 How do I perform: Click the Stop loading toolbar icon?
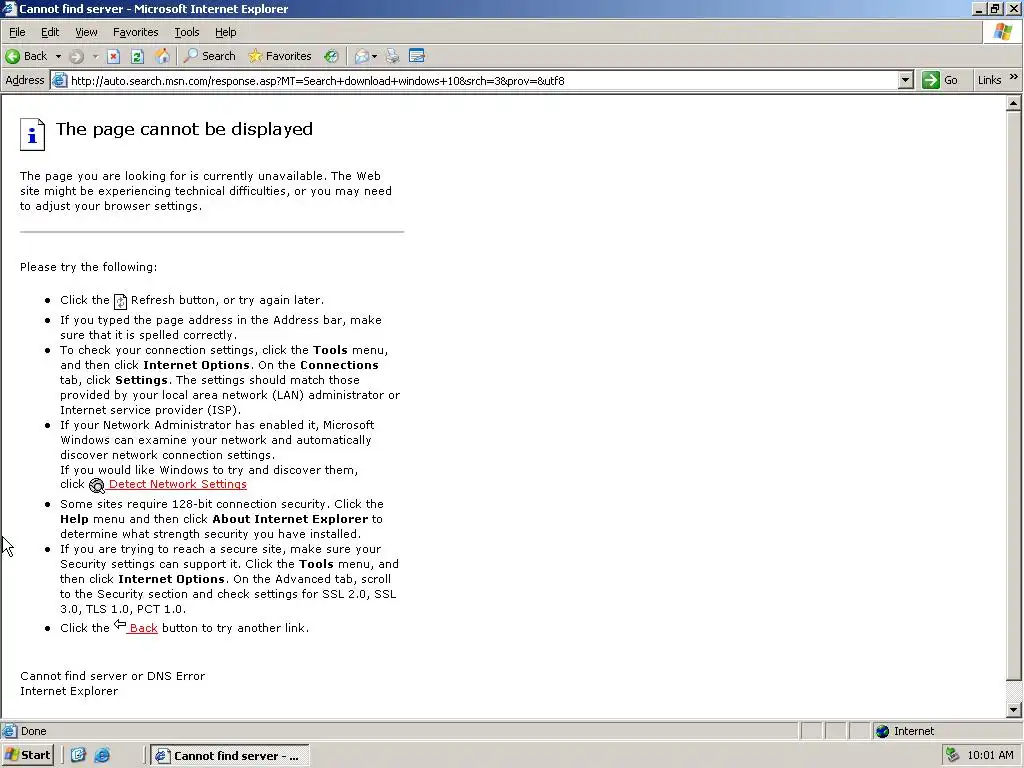114,56
